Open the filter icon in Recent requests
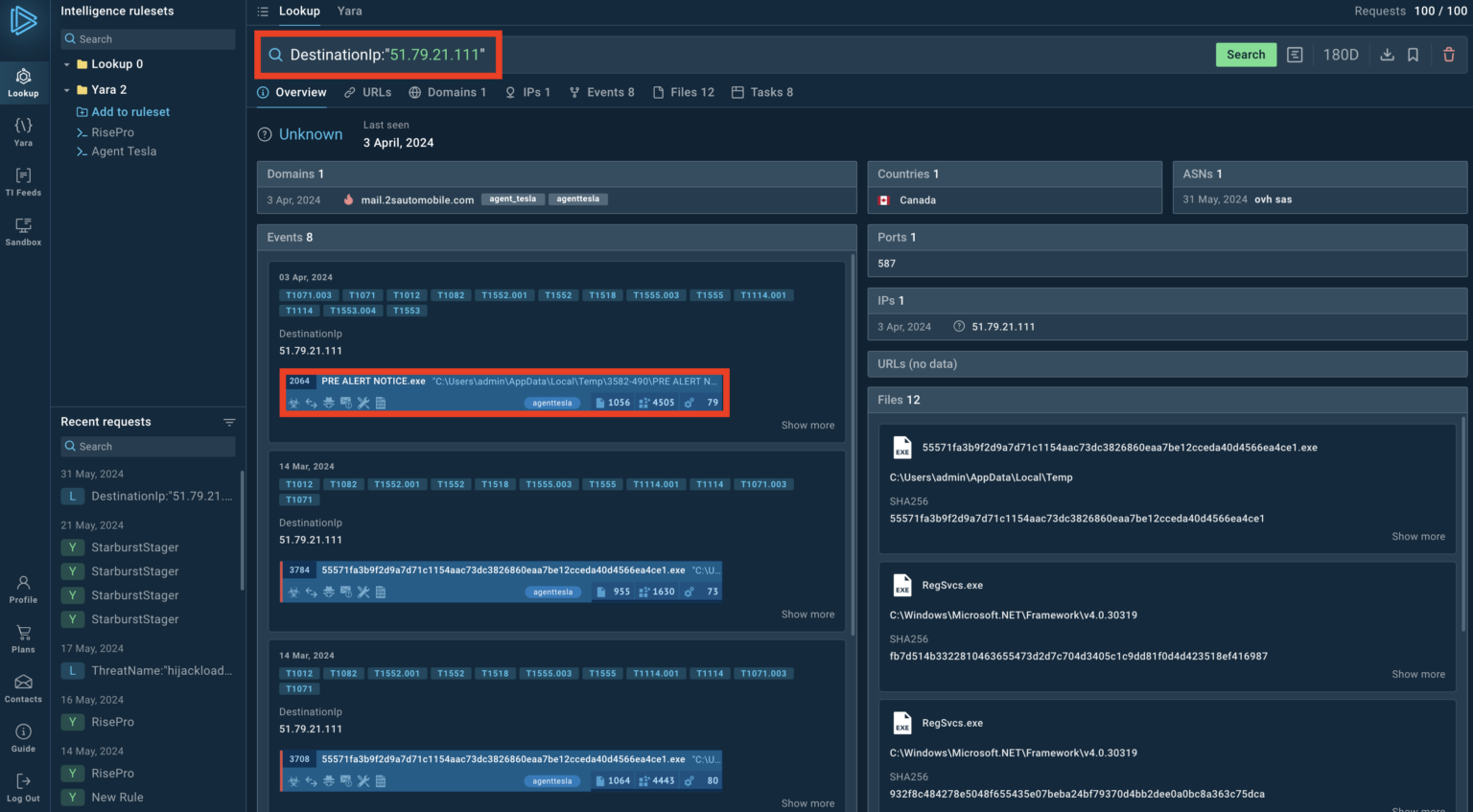 click(x=229, y=421)
